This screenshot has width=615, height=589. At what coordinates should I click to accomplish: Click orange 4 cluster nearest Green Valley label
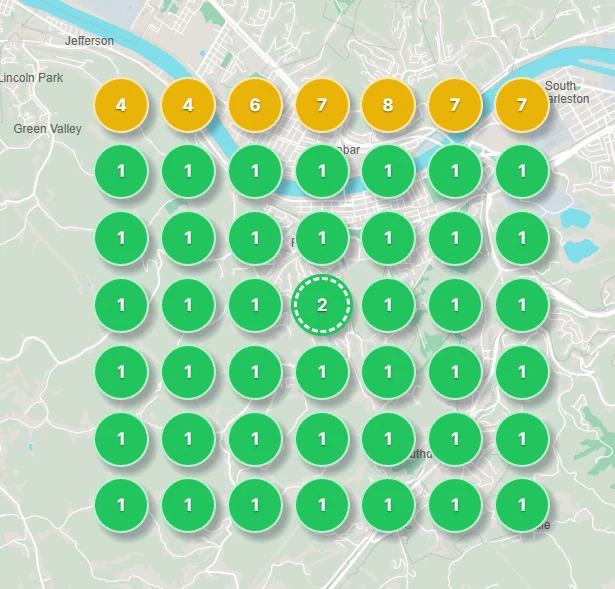click(x=121, y=105)
